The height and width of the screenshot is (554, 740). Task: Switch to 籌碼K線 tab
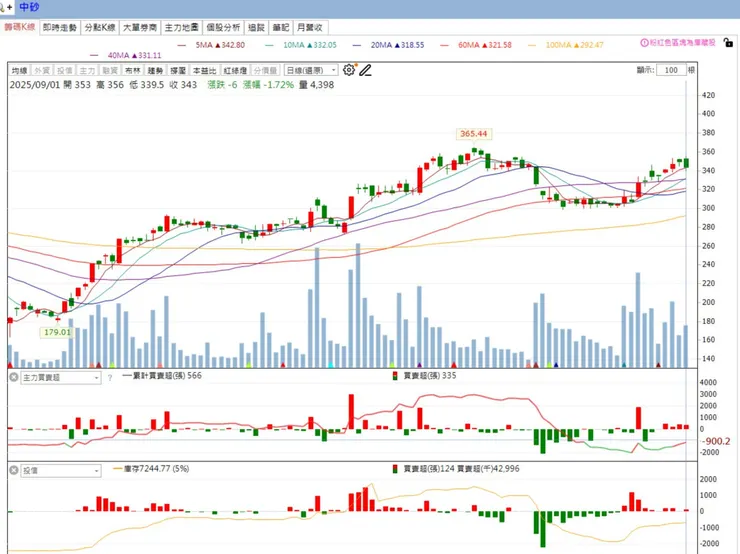(x=20, y=27)
